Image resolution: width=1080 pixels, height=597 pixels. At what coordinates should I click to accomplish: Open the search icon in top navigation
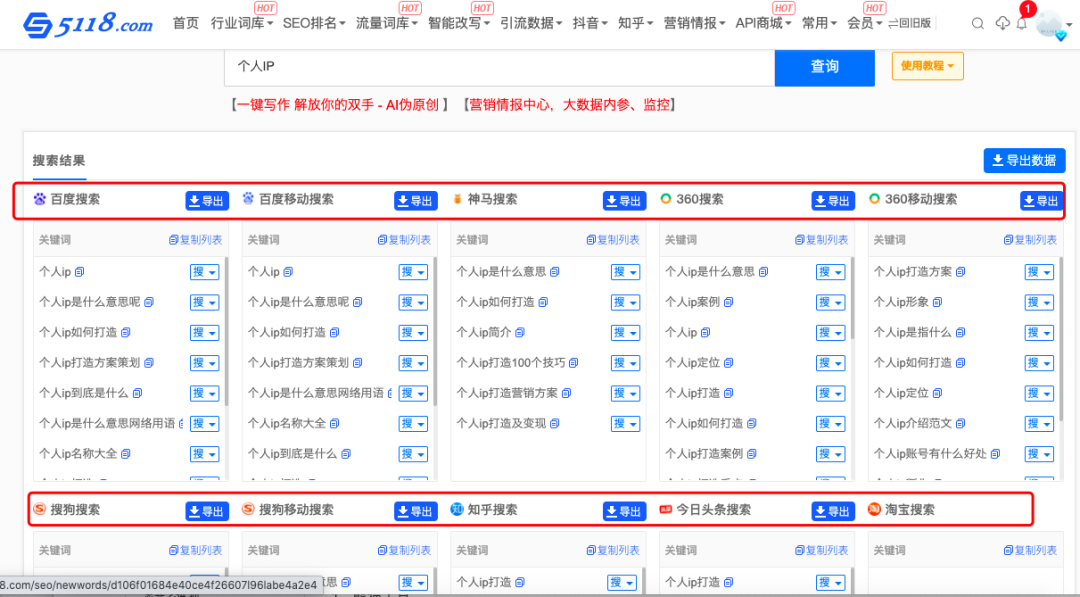(977, 22)
